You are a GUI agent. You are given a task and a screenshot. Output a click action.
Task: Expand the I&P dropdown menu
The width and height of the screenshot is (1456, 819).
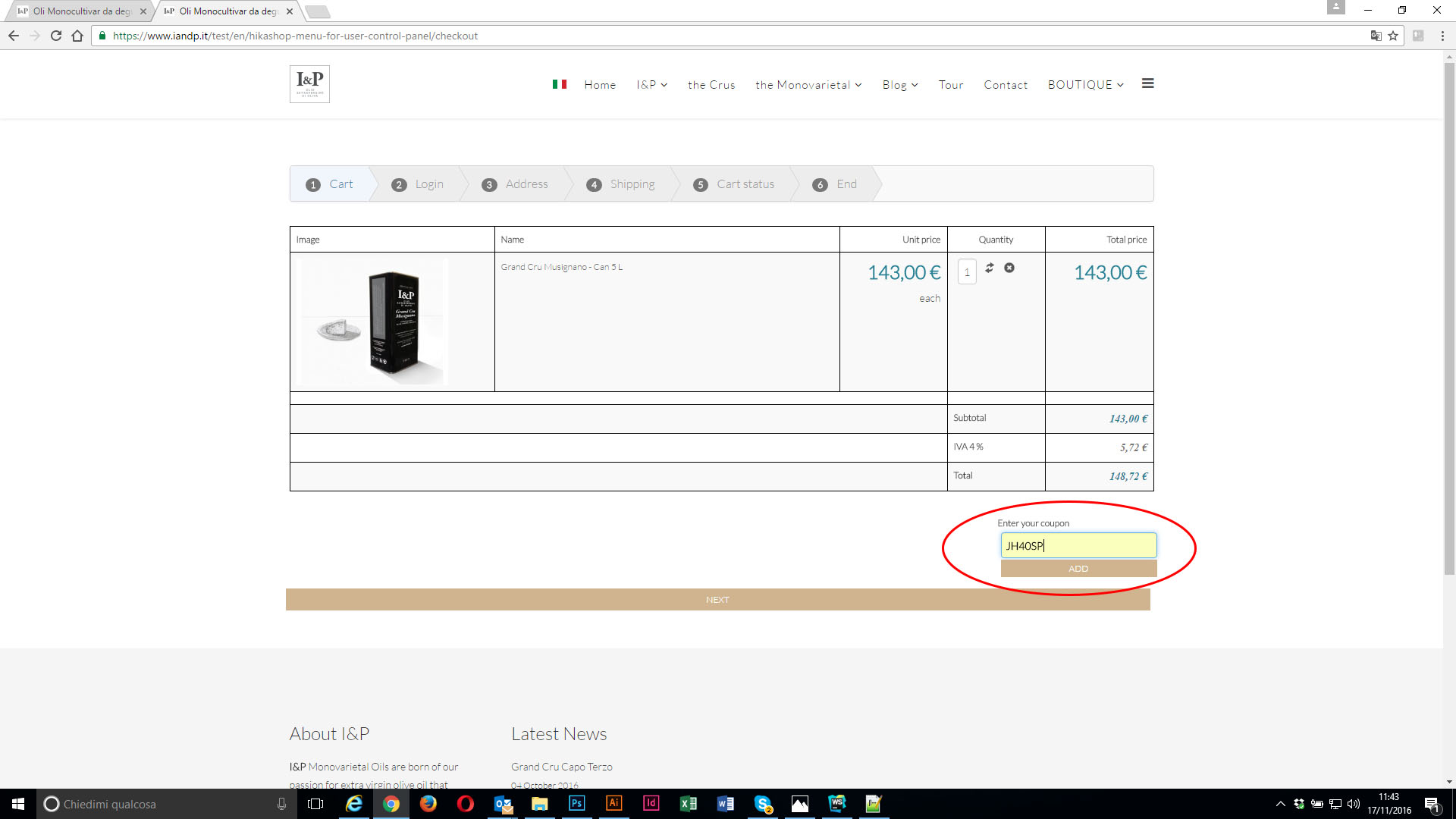click(651, 85)
